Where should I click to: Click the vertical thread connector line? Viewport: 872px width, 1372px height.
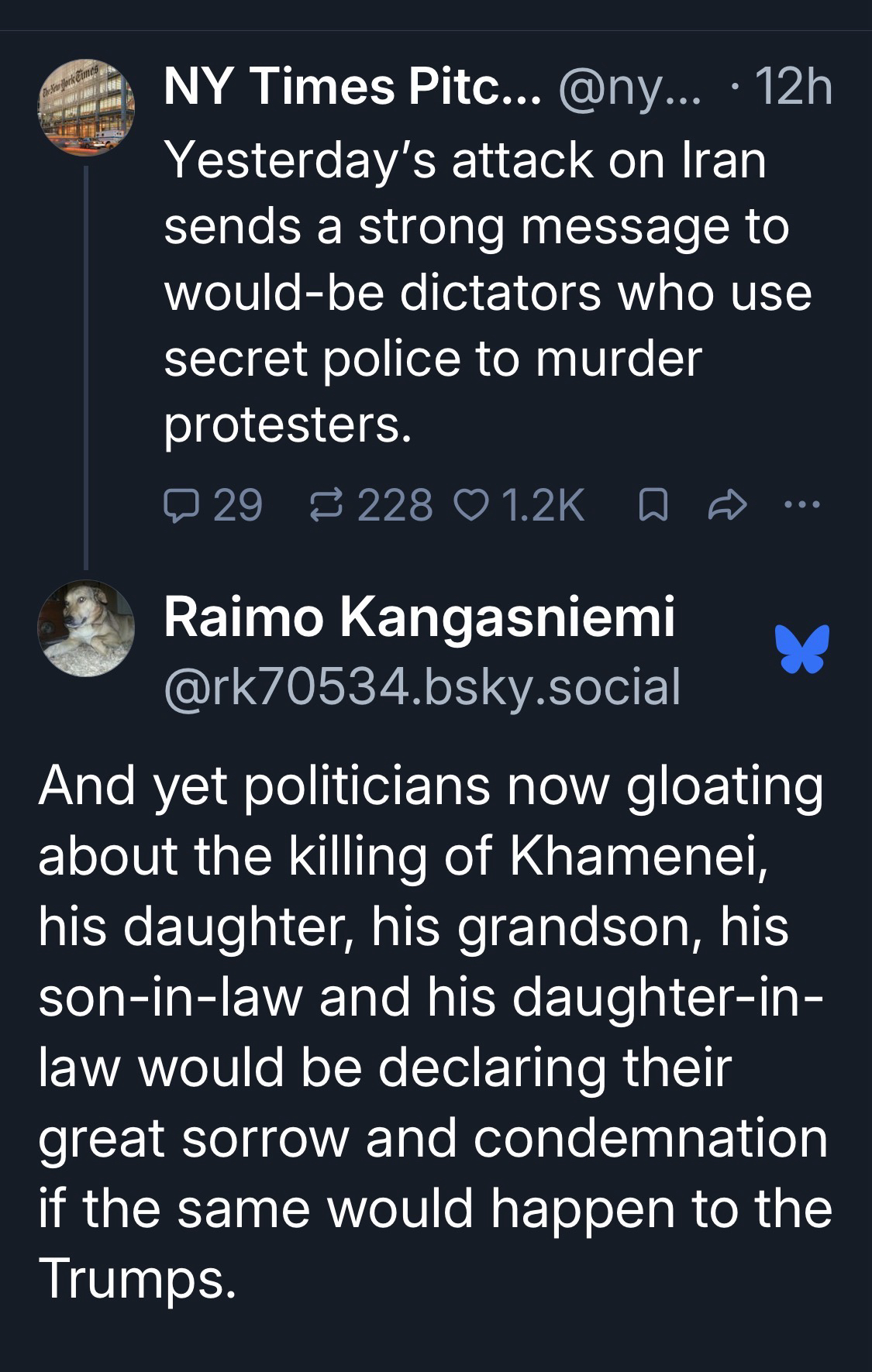tap(86, 364)
